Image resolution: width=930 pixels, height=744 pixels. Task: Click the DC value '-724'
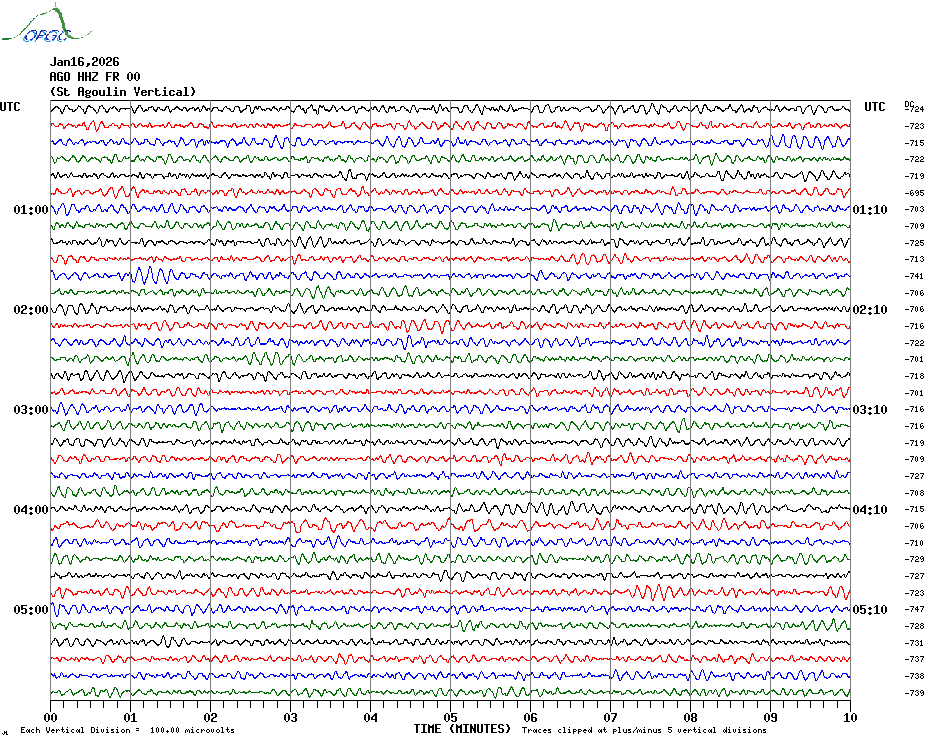916,109
